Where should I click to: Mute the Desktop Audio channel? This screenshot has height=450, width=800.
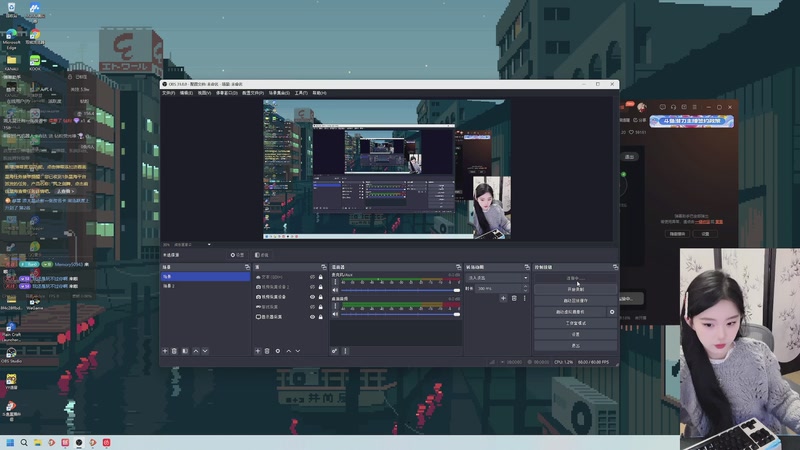[335, 314]
